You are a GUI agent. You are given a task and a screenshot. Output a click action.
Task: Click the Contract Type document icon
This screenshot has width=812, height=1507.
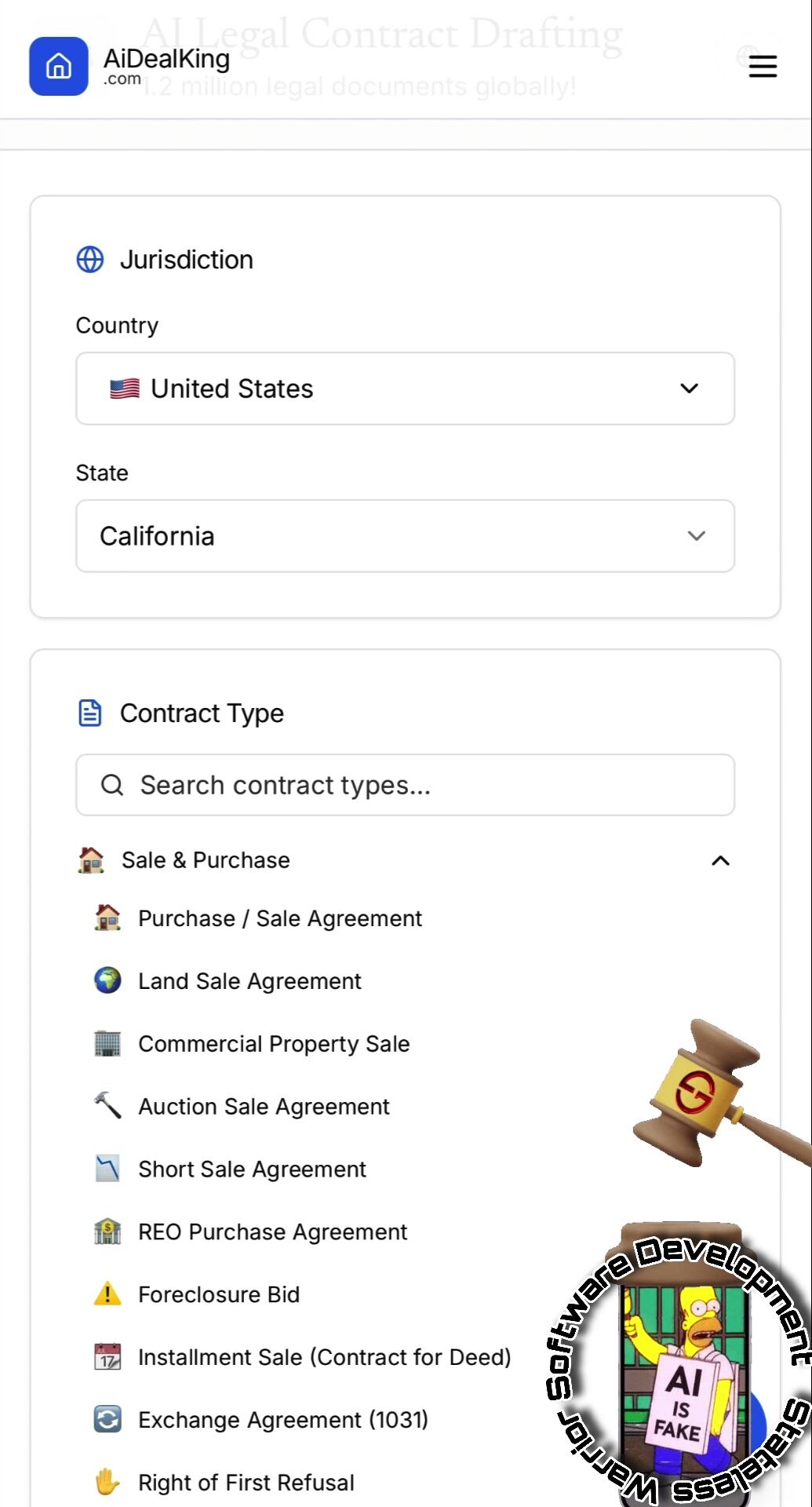[x=90, y=713]
